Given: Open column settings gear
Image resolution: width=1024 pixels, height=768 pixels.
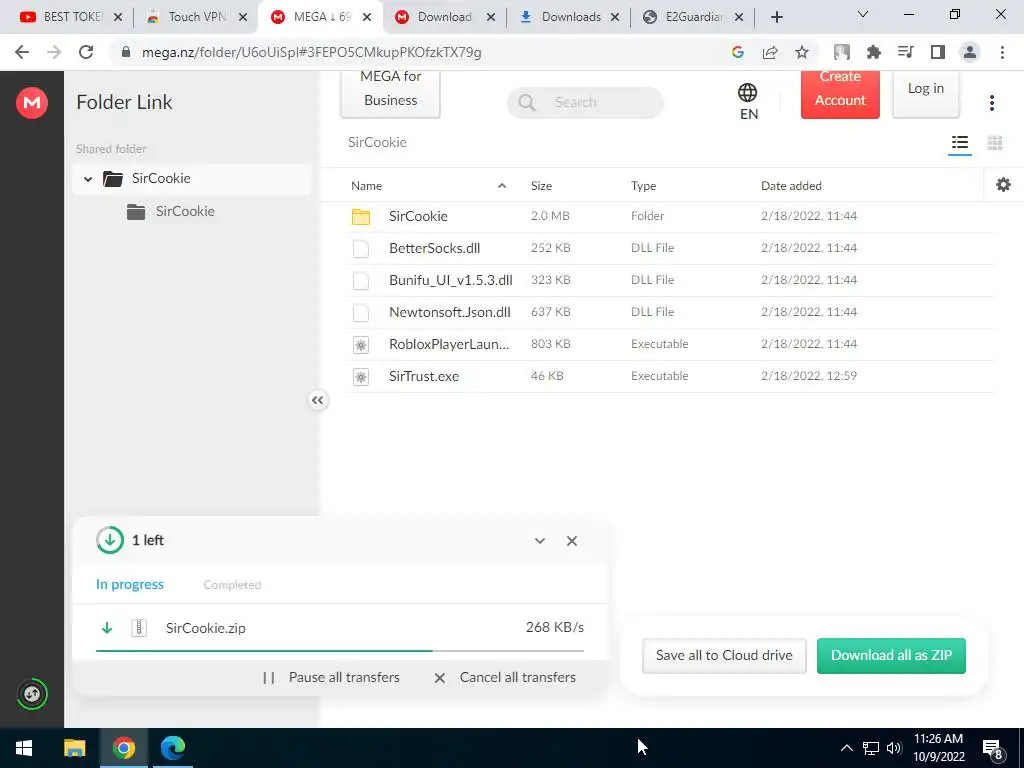Looking at the screenshot, I should (x=1003, y=185).
